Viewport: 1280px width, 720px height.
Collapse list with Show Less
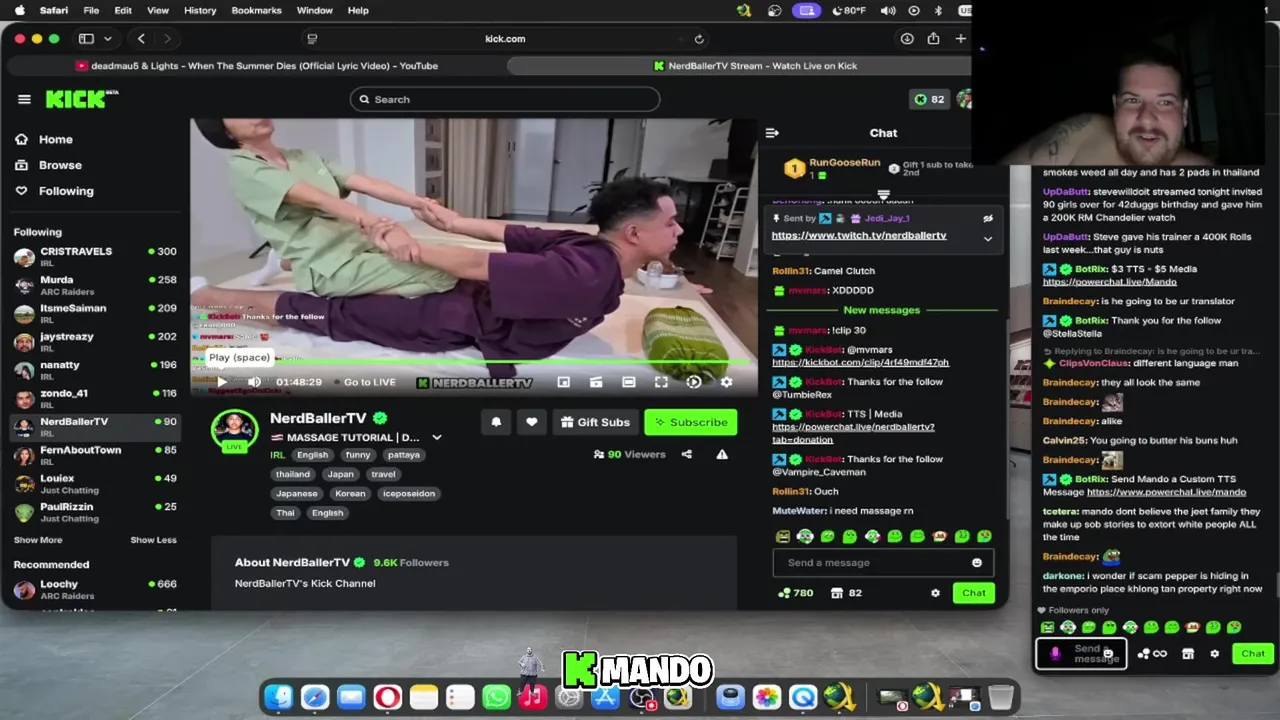[x=153, y=540]
